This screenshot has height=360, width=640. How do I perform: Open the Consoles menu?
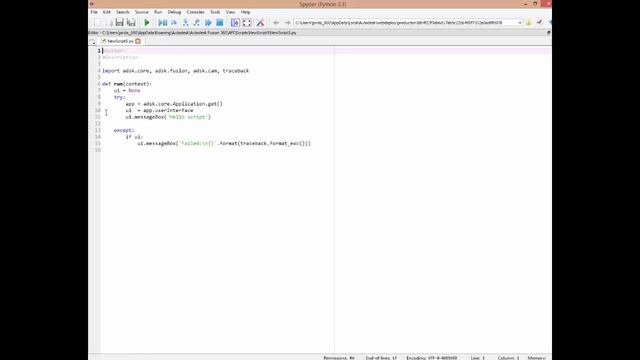tap(196, 12)
